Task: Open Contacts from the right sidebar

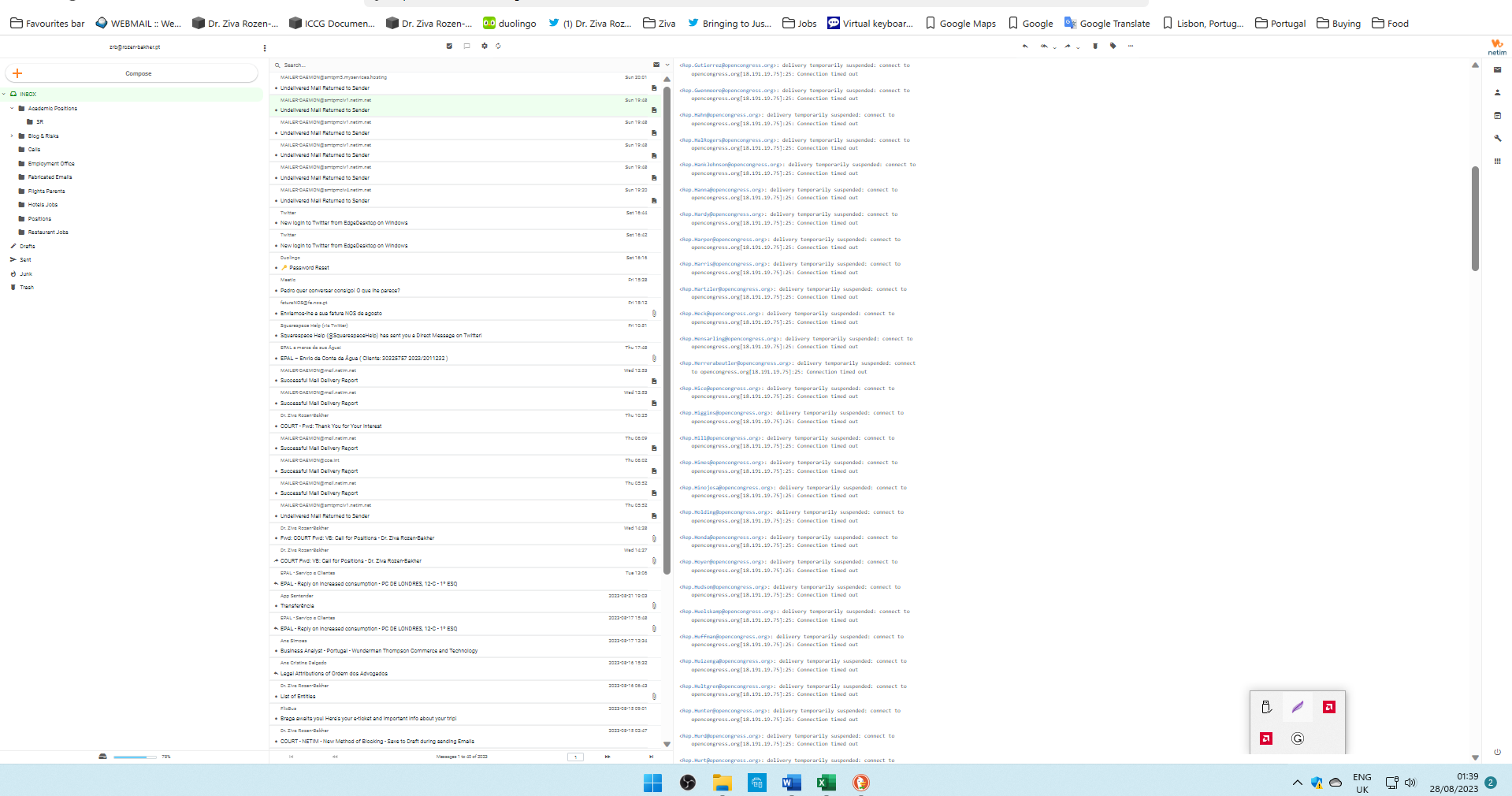Action: [1497, 92]
